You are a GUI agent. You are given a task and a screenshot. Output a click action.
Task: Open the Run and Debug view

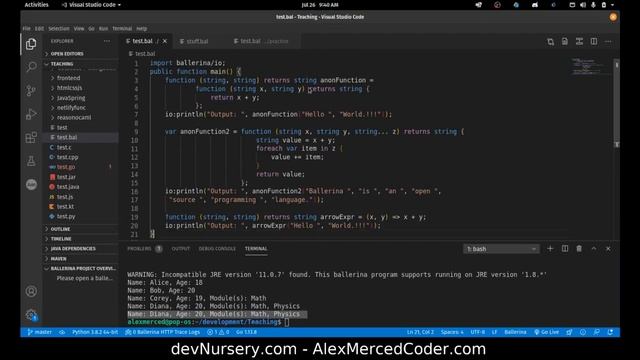31,114
